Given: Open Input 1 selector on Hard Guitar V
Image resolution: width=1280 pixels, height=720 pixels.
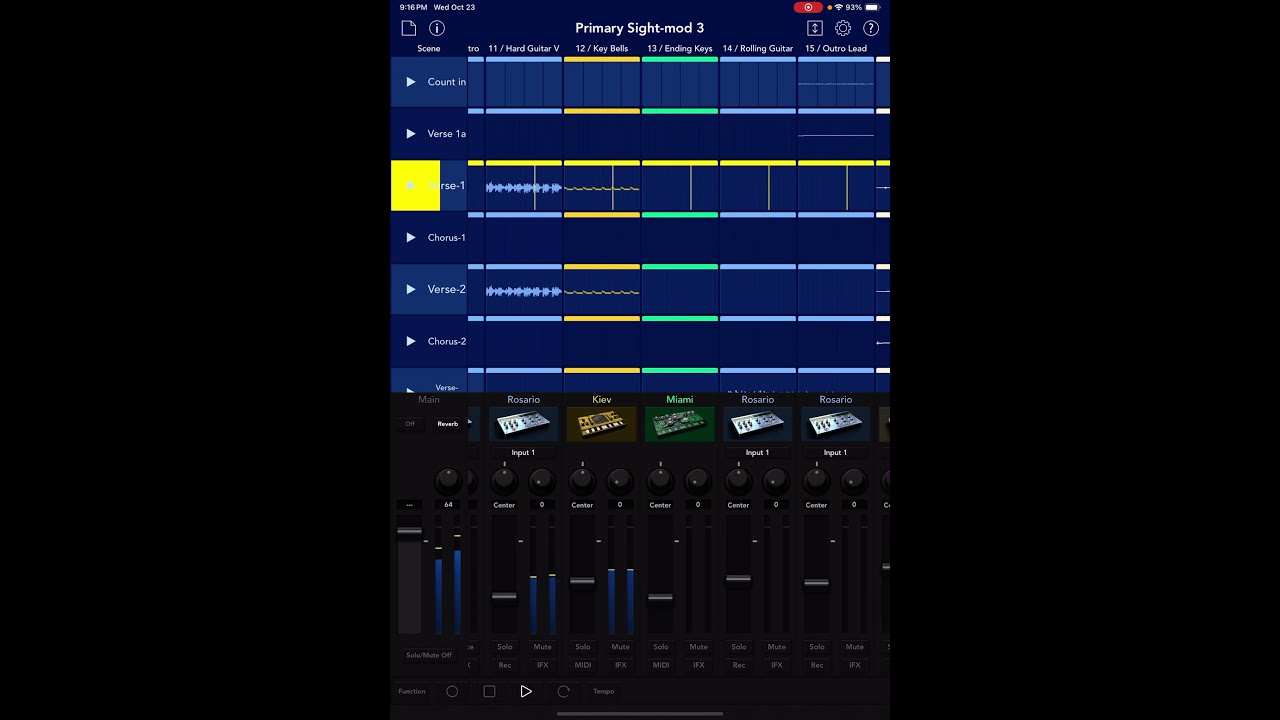Looking at the screenshot, I should pyautogui.click(x=523, y=453).
